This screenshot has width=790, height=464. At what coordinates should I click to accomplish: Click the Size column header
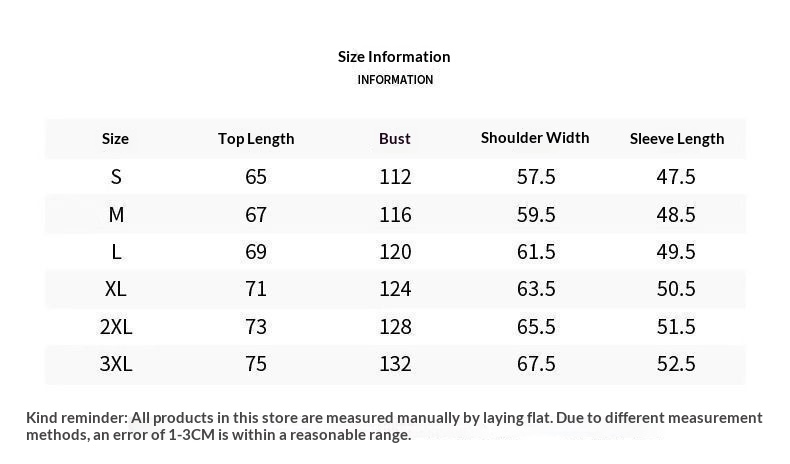[x=115, y=139]
